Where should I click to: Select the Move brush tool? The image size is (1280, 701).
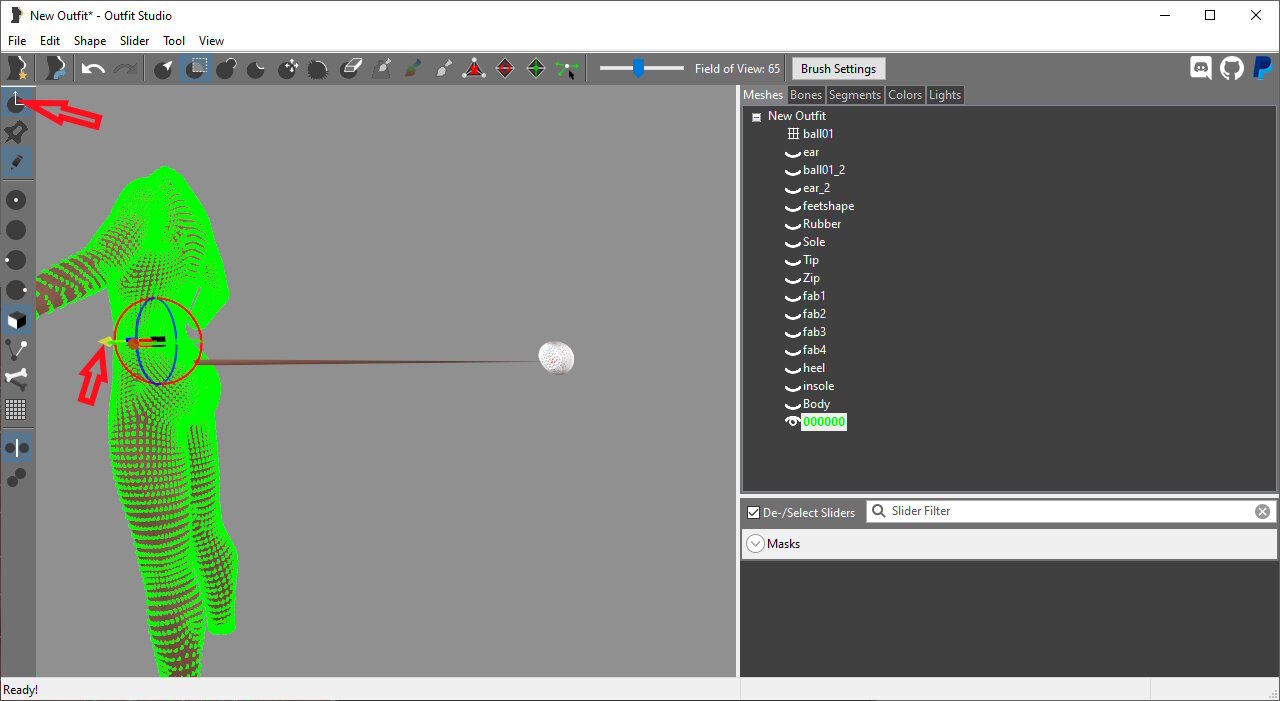288,69
